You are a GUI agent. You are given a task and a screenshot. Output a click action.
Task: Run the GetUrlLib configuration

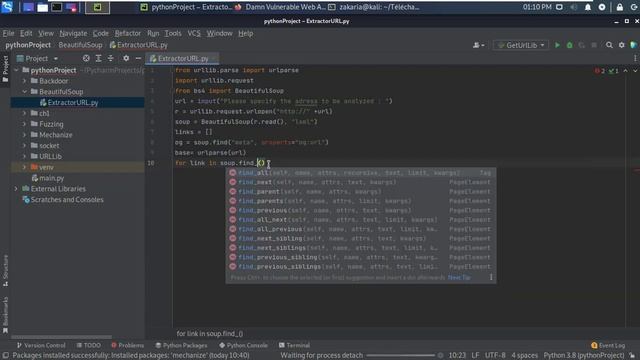coord(557,45)
